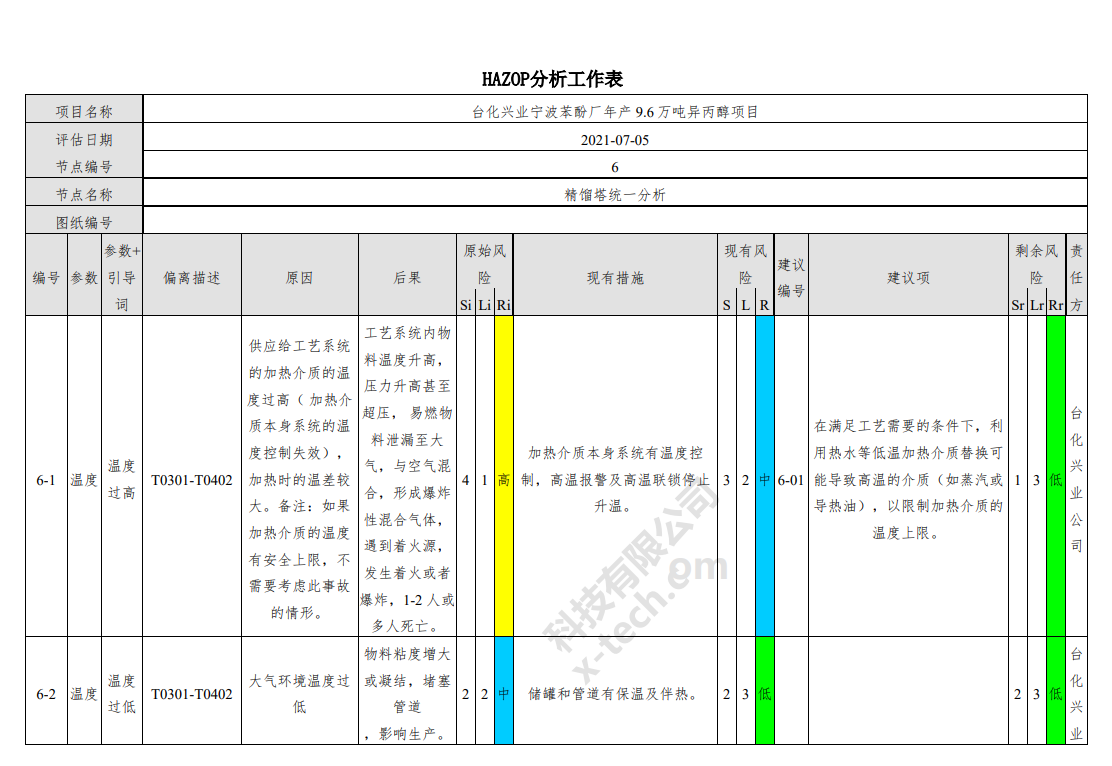
Task: Click the 储罐和管道有保温及伴热 measure cell
Action: (x=616, y=691)
